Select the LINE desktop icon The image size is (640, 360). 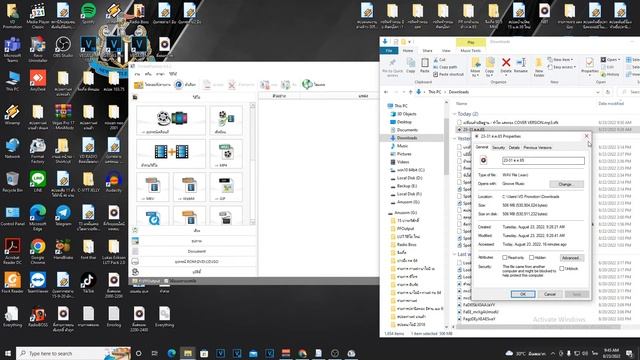coord(38,182)
